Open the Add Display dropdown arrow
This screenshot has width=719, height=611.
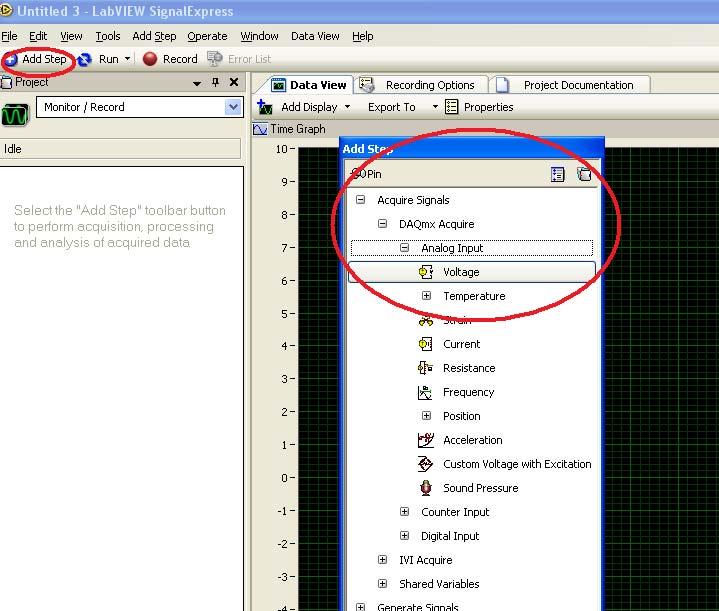click(348, 107)
